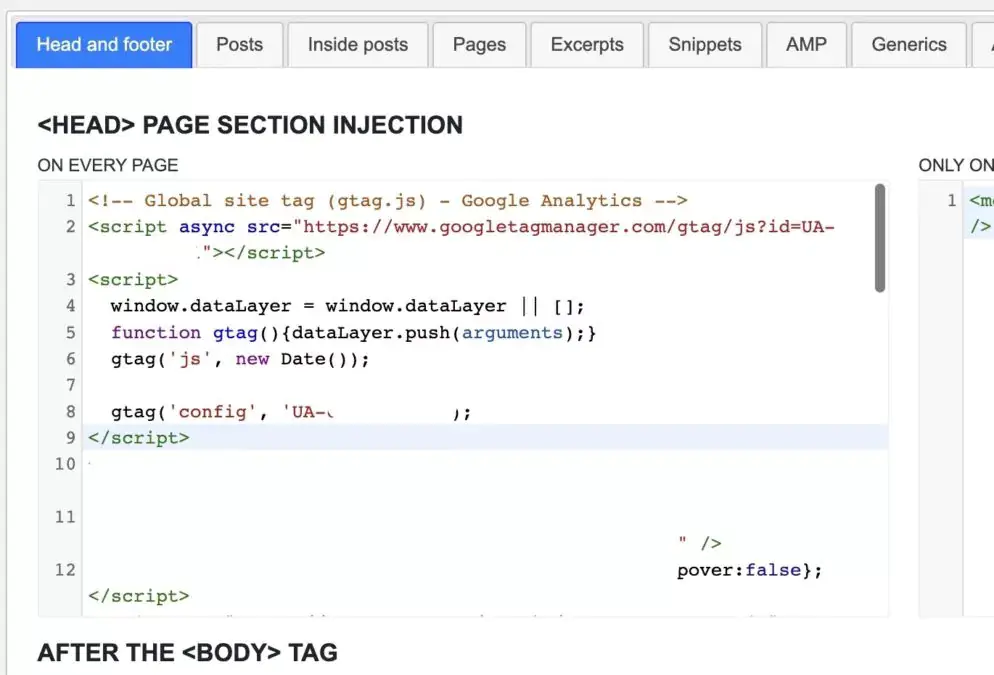Select the Head and footer tab
The image size is (994, 675).
pyautogui.click(x=103, y=44)
